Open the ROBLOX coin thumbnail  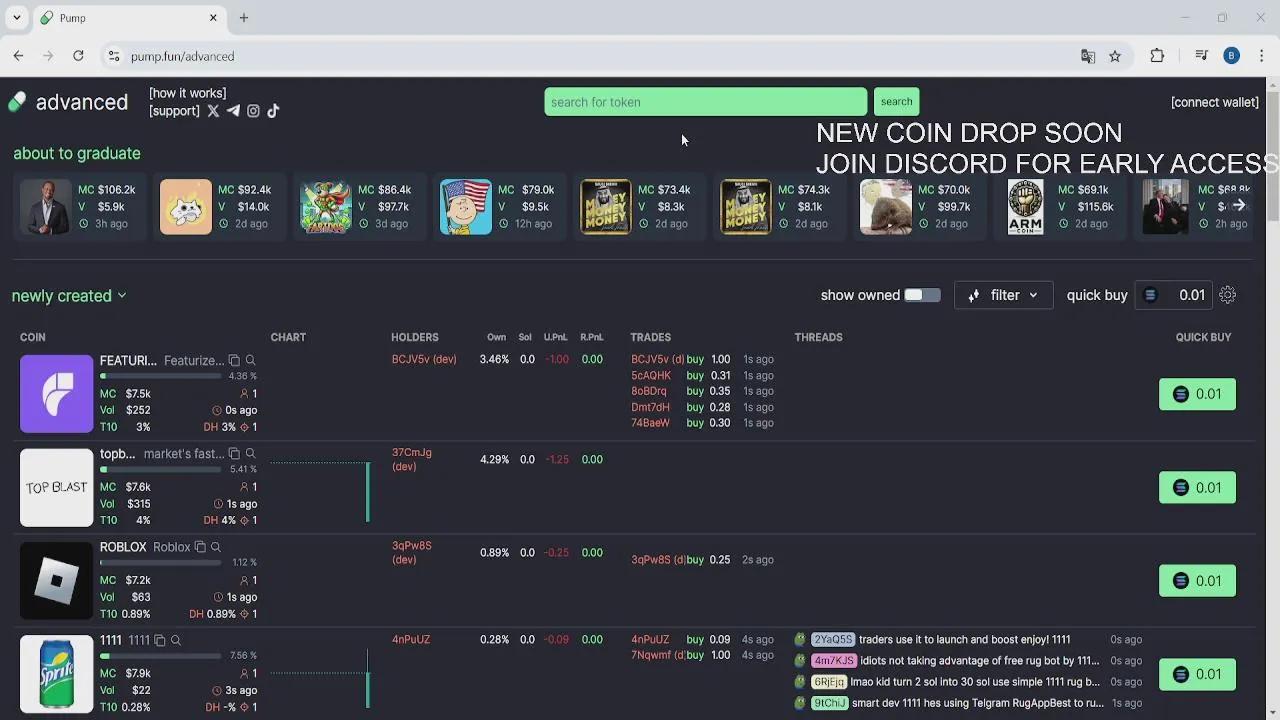[x=56, y=581]
